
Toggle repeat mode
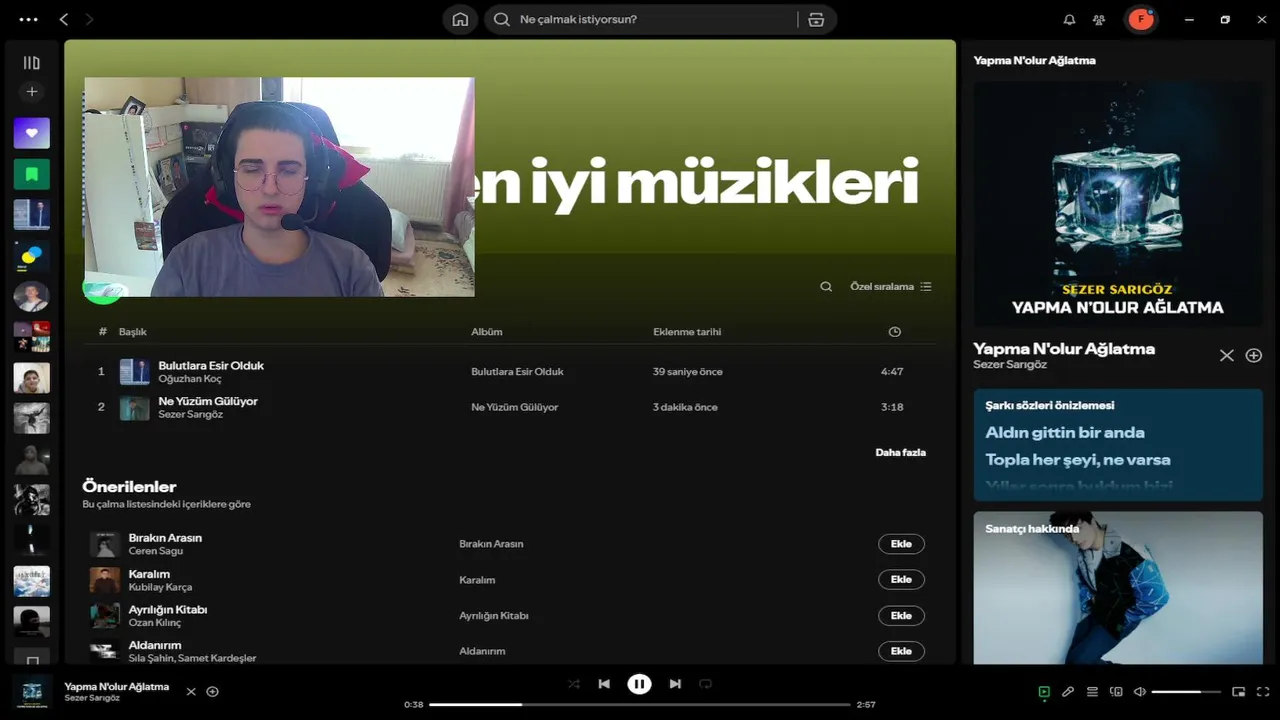pyautogui.click(x=705, y=684)
